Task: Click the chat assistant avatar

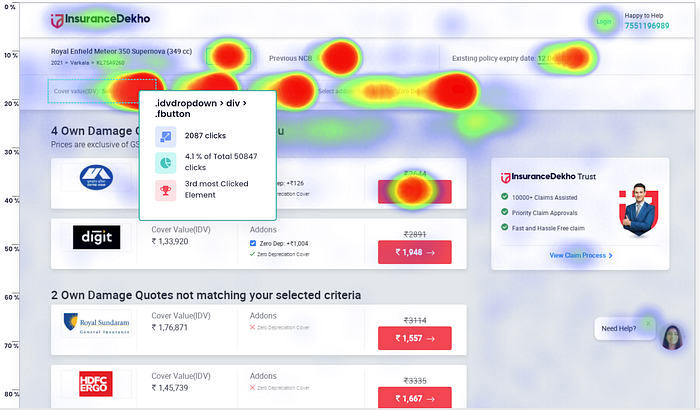Action: point(672,338)
